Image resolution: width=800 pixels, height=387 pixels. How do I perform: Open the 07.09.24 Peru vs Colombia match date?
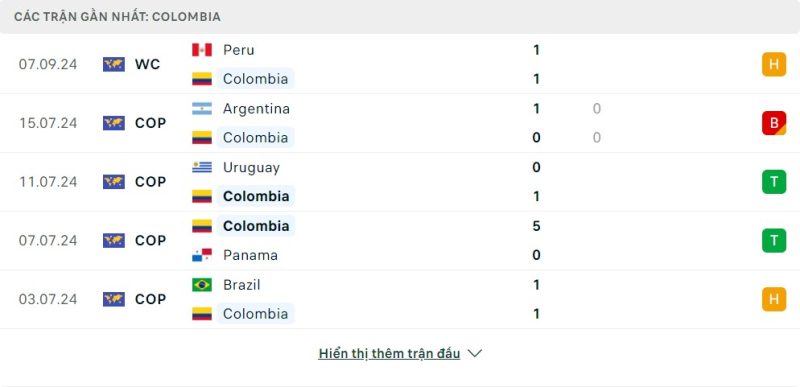click(x=48, y=64)
